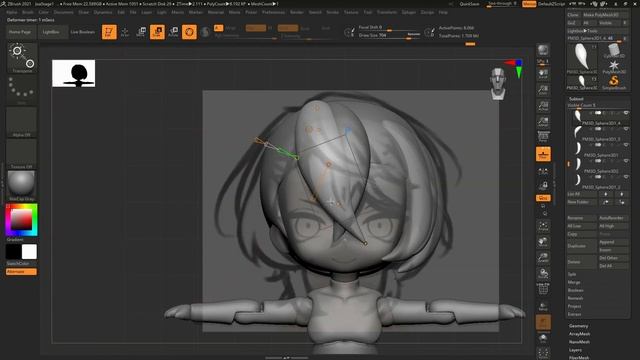Collapse the Subtool section header
This screenshot has height=360, width=640.
click(x=576, y=99)
